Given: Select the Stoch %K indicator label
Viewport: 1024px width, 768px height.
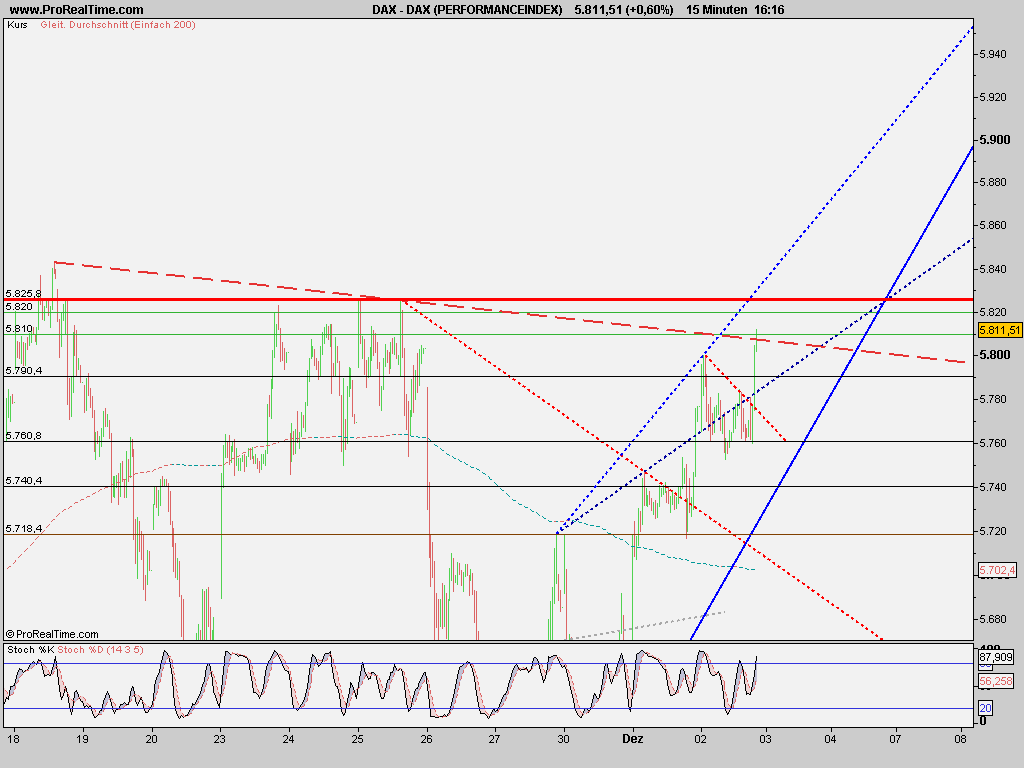Looking at the screenshot, I should point(31,650).
